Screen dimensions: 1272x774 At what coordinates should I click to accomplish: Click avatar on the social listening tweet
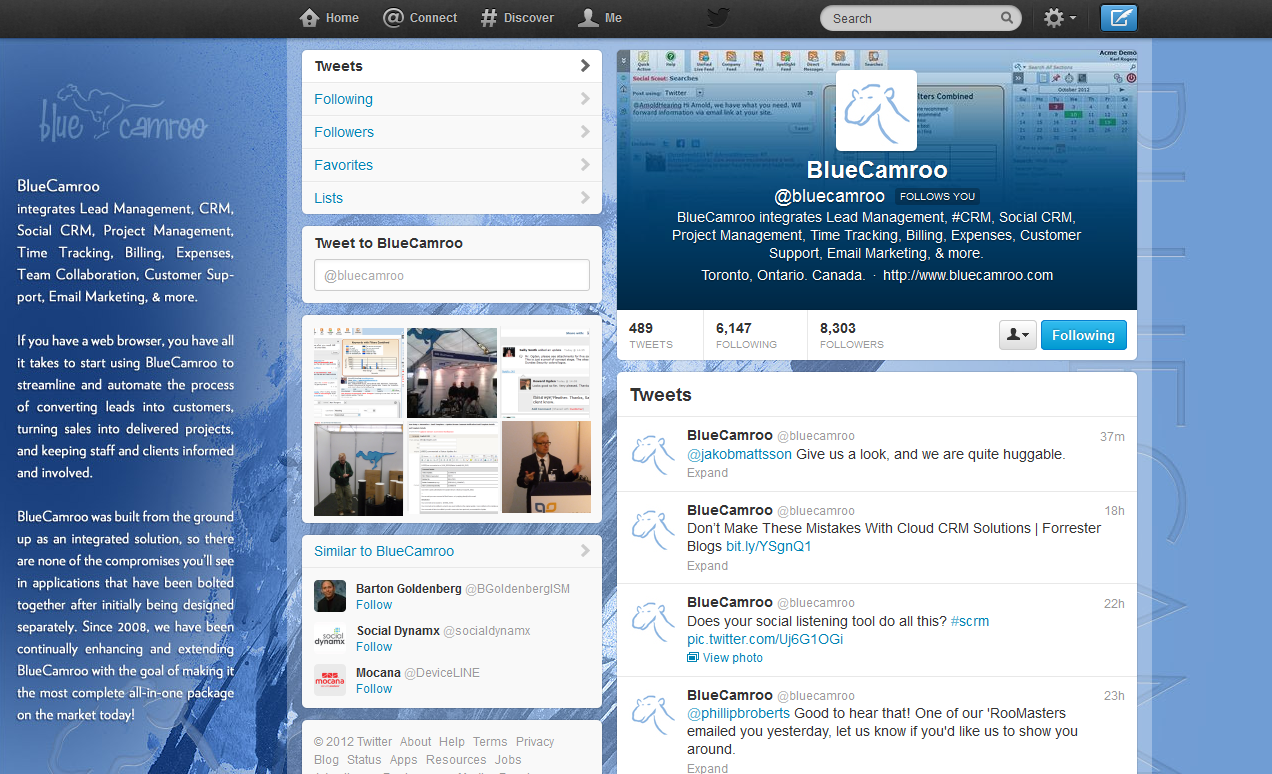pos(652,620)
